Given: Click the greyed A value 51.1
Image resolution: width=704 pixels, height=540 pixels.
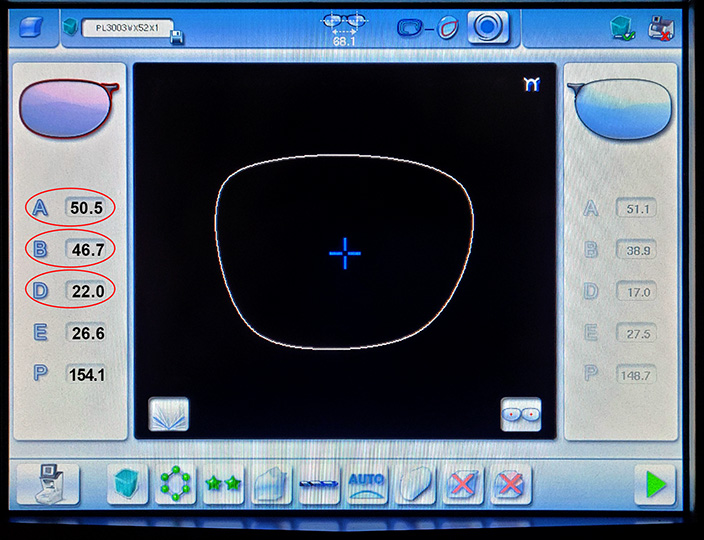Looking at the screenshot, I should (636, 209).
